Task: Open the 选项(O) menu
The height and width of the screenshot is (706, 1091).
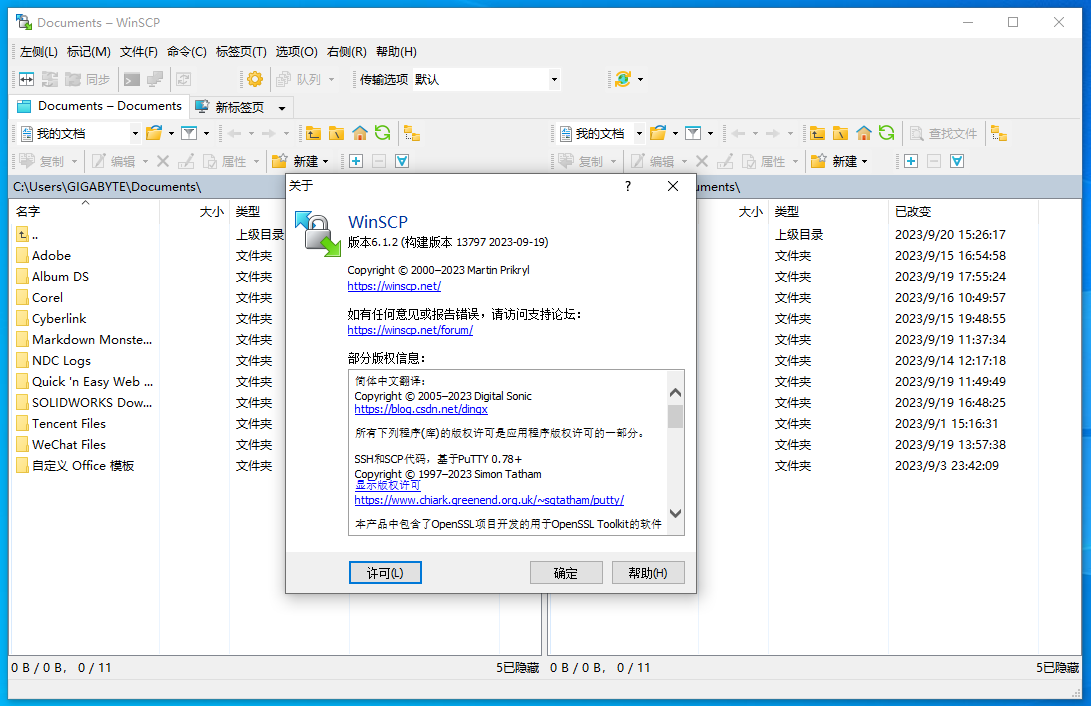Action: [x=296, y=52]
